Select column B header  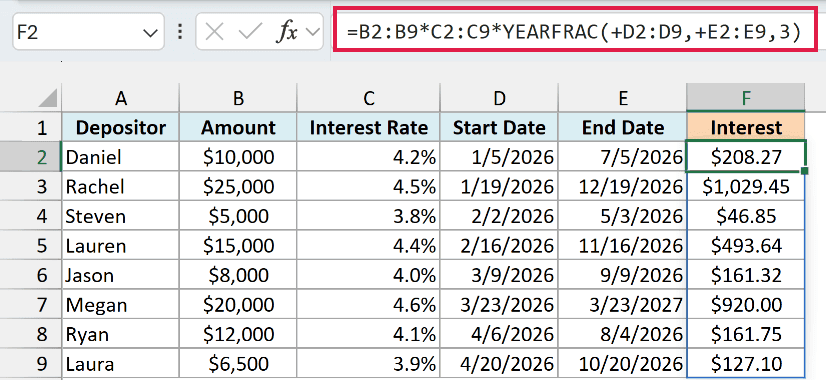238,98
